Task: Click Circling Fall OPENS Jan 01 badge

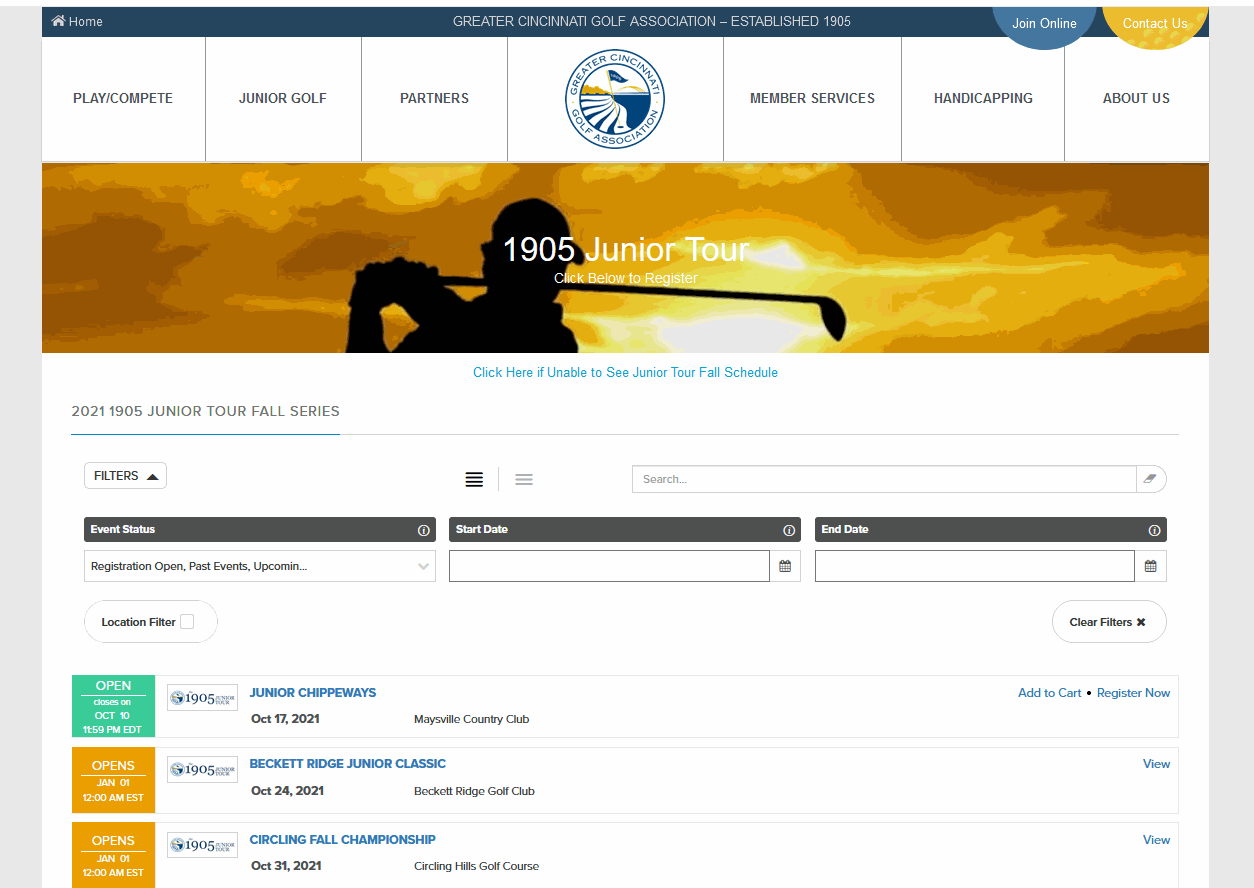Action: 113,855
